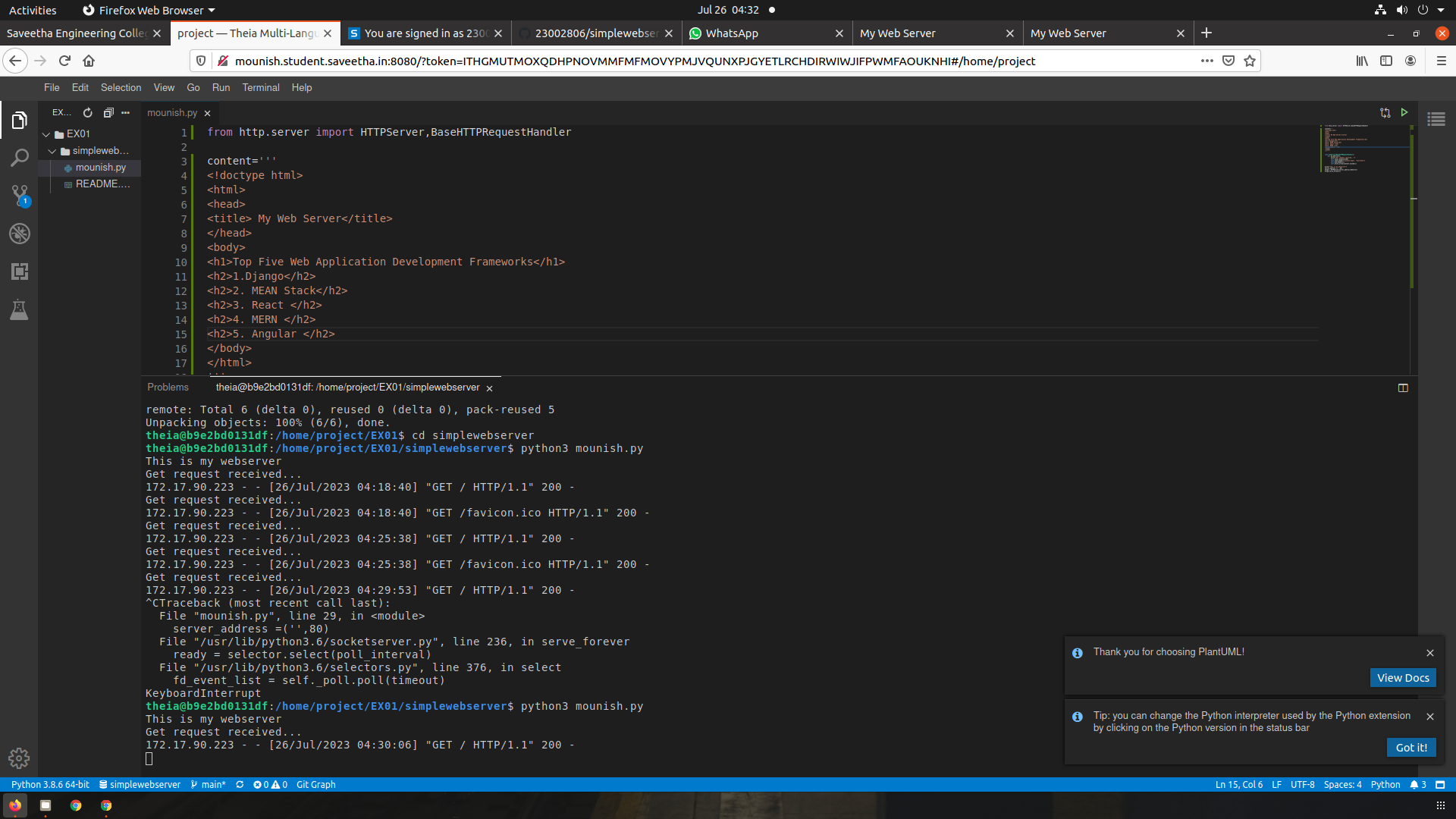Switch to the Problems tab
1456x819 pixels.
click(x=168, y=388)
